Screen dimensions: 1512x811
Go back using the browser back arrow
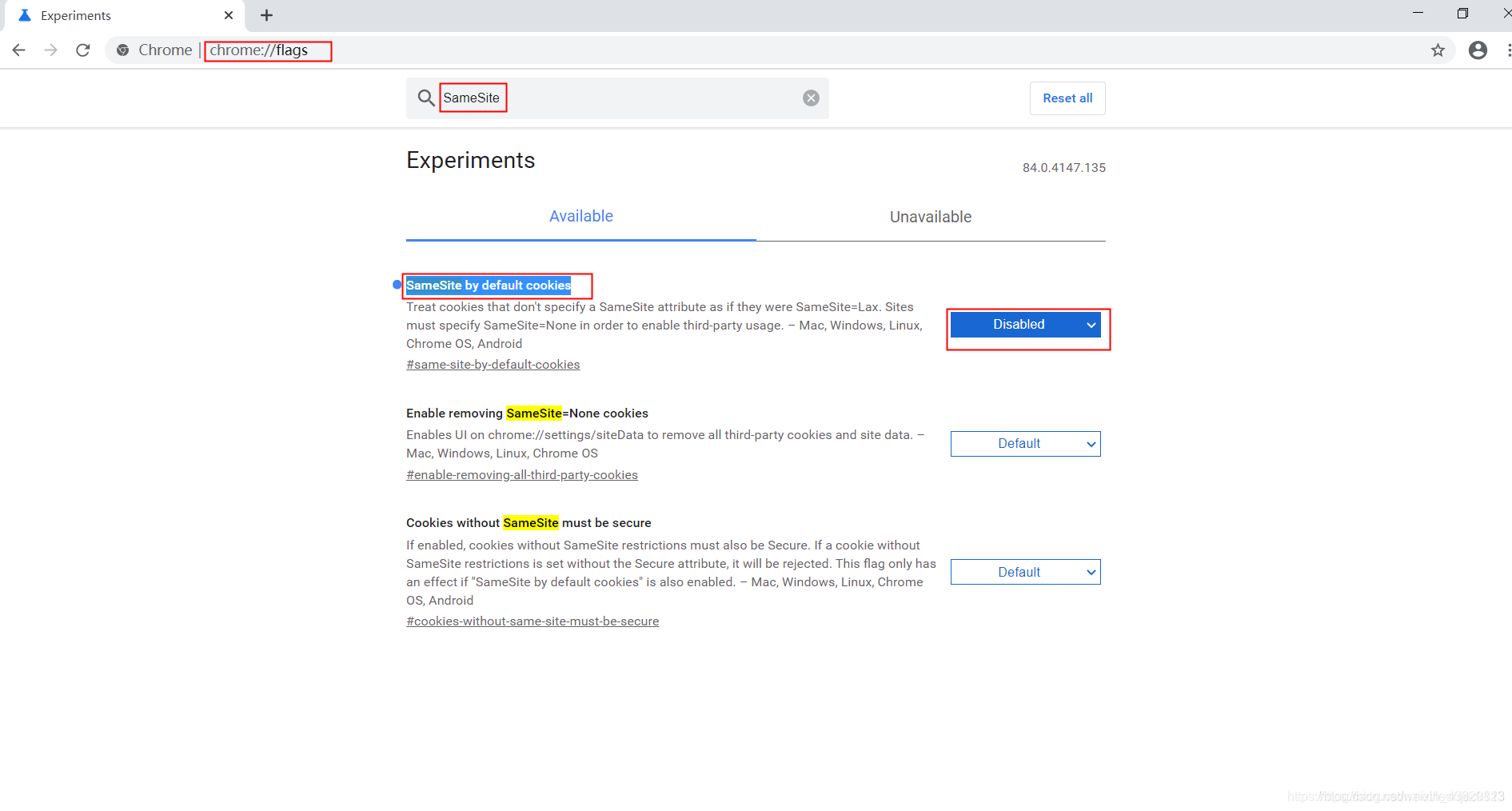click(x=19, y=50)
